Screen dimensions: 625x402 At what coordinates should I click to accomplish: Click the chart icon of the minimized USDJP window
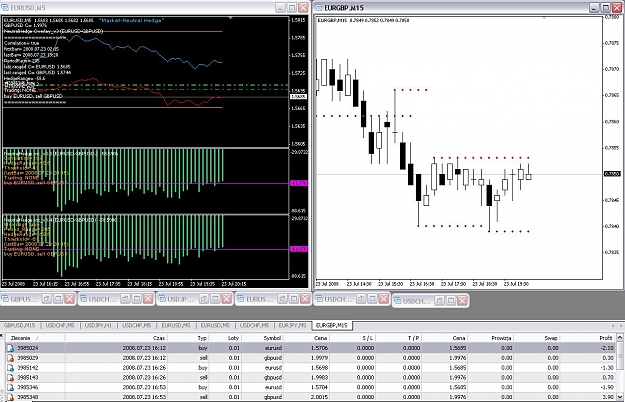click(163, 299)
